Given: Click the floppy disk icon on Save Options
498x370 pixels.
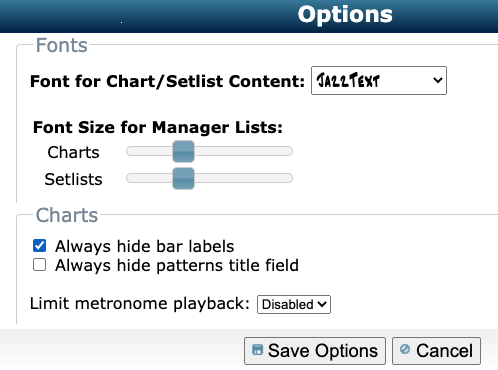Looking at the screenshot, I should click(x=257, y=350).
